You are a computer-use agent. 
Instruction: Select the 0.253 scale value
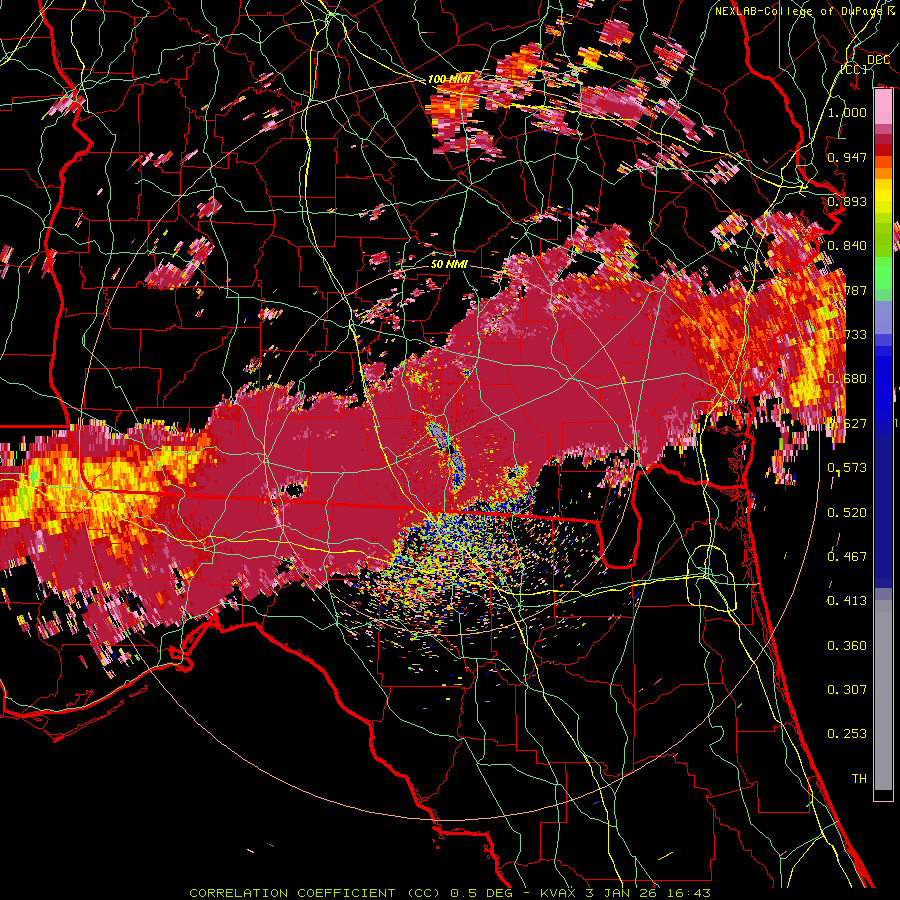tap(847, 734)
